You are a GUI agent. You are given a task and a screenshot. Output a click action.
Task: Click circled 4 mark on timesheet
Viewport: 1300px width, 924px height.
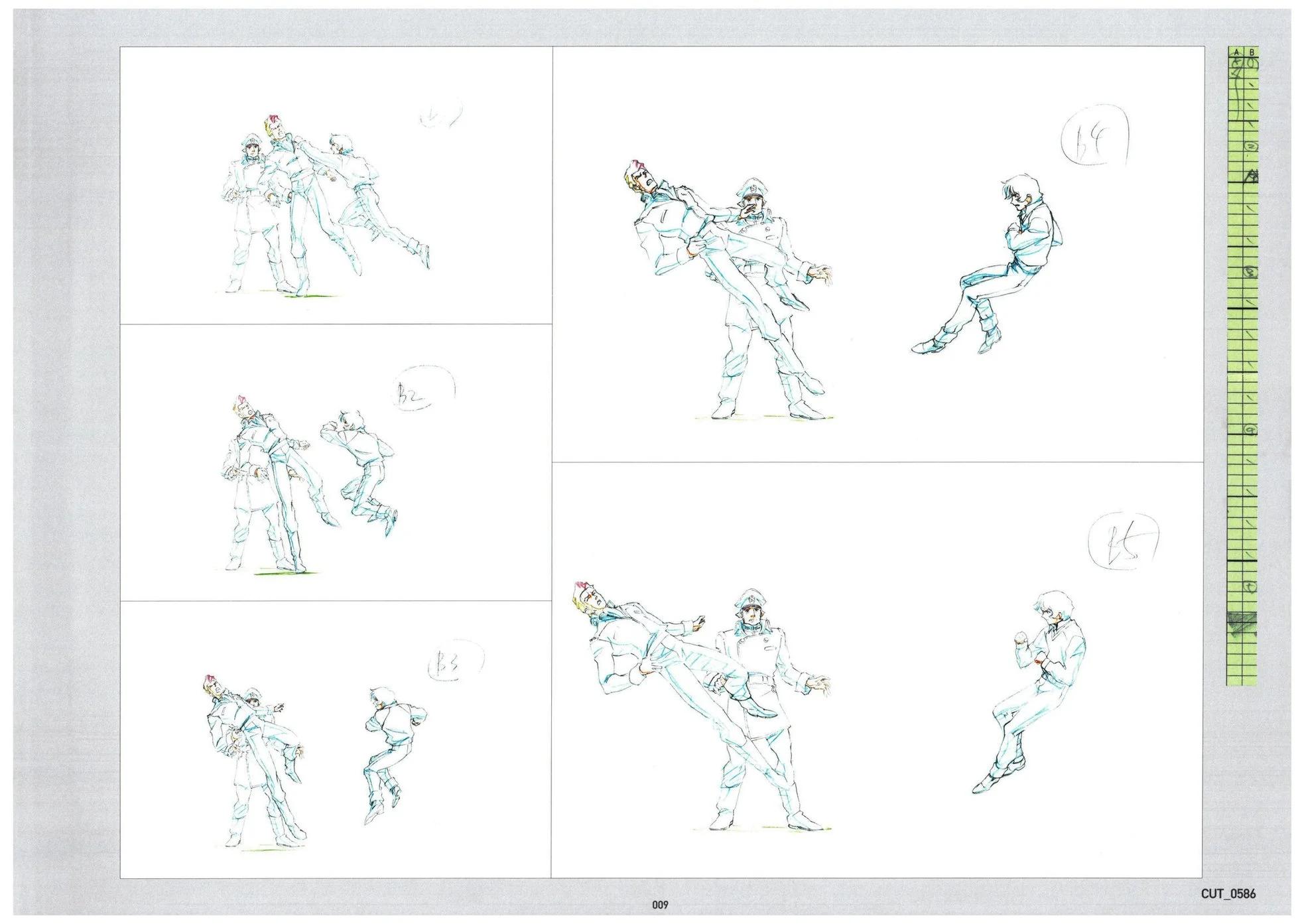pyautogui.click(x=1251, y=431)
